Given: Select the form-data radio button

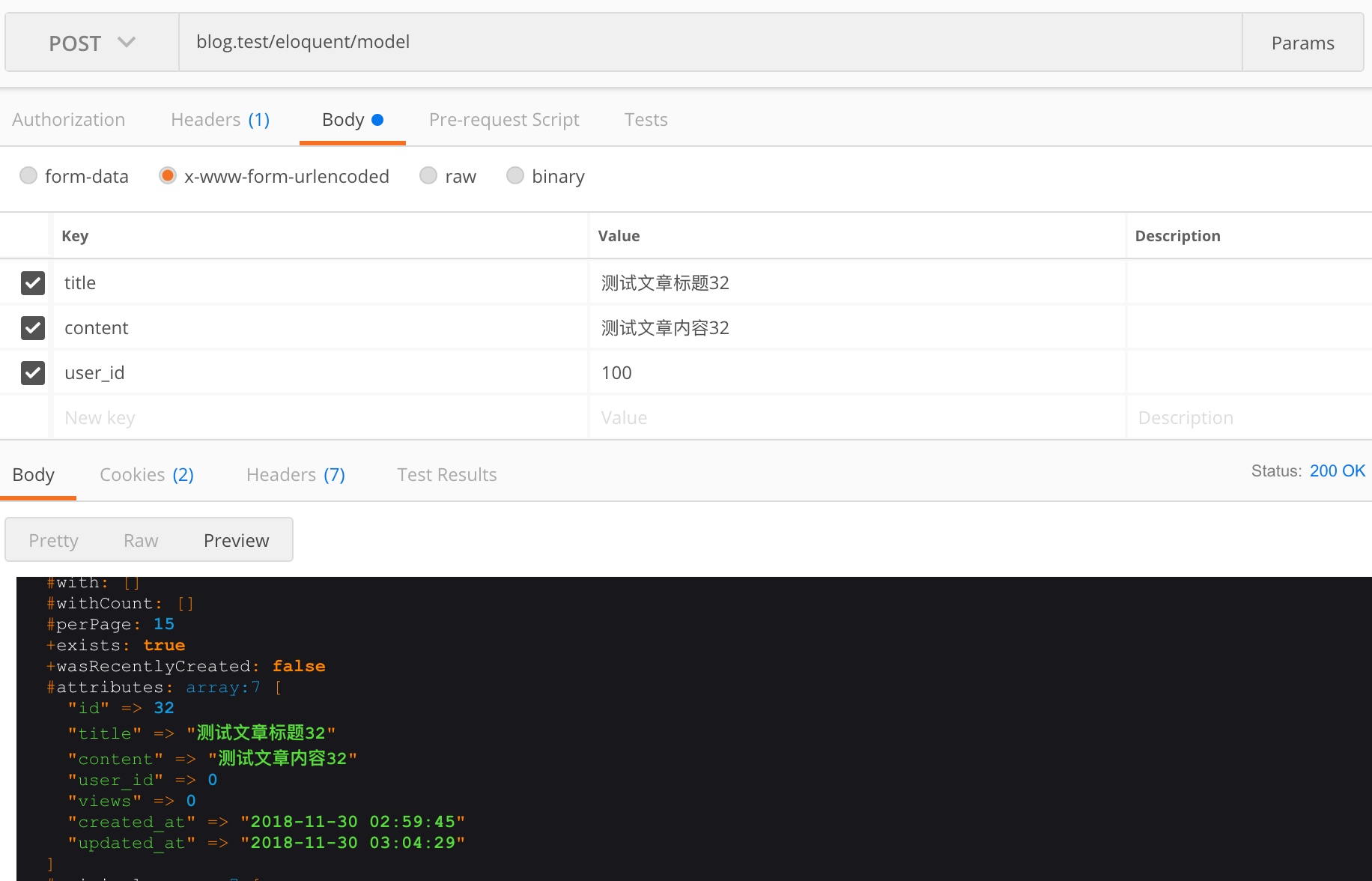Looking at the screenshot, I should [x=28, y=175].
